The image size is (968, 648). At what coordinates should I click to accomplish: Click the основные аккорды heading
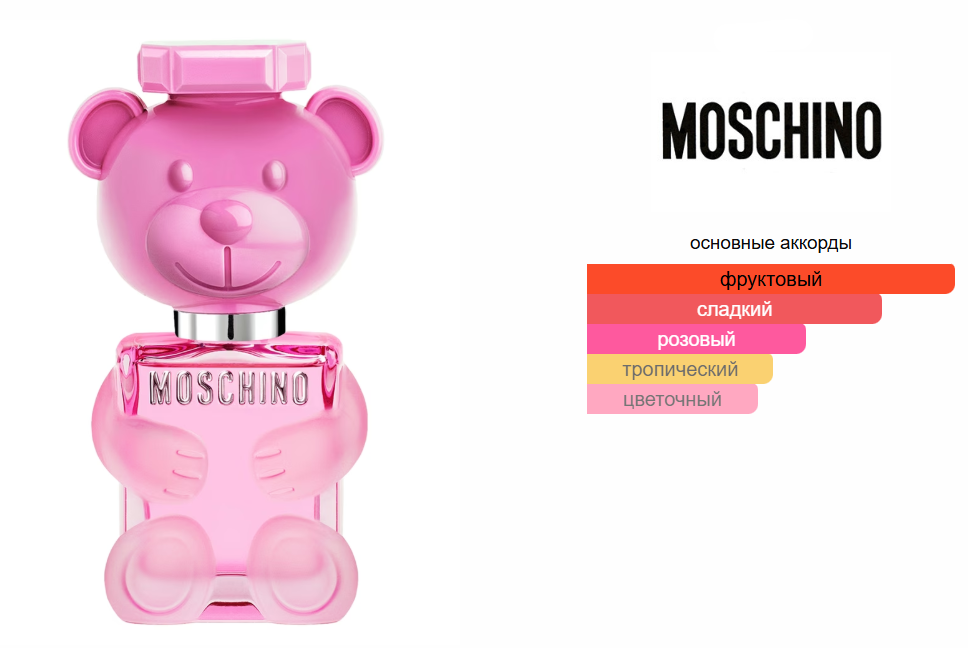pyautogui.click(x=770, y=243)
